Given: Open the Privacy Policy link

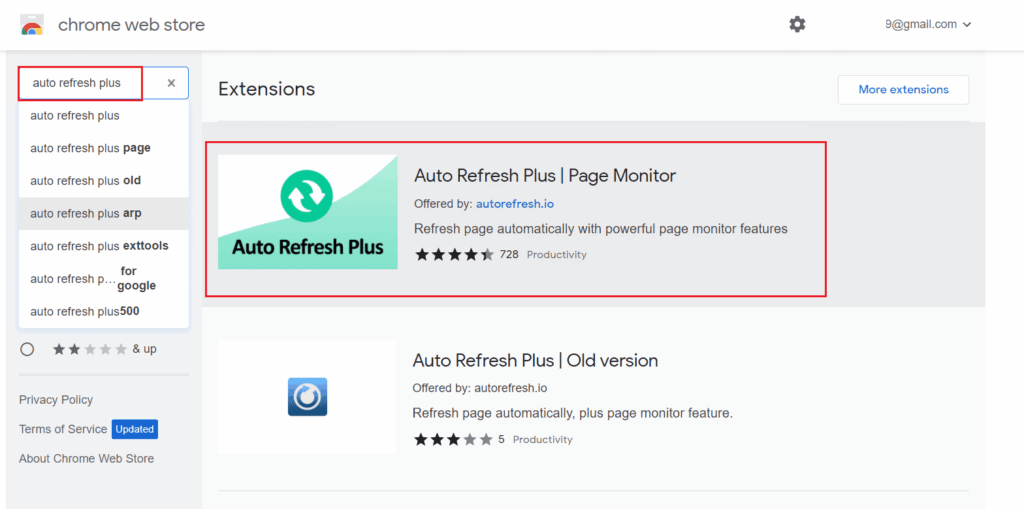Looking at the screenshot, I should point(56,400).
